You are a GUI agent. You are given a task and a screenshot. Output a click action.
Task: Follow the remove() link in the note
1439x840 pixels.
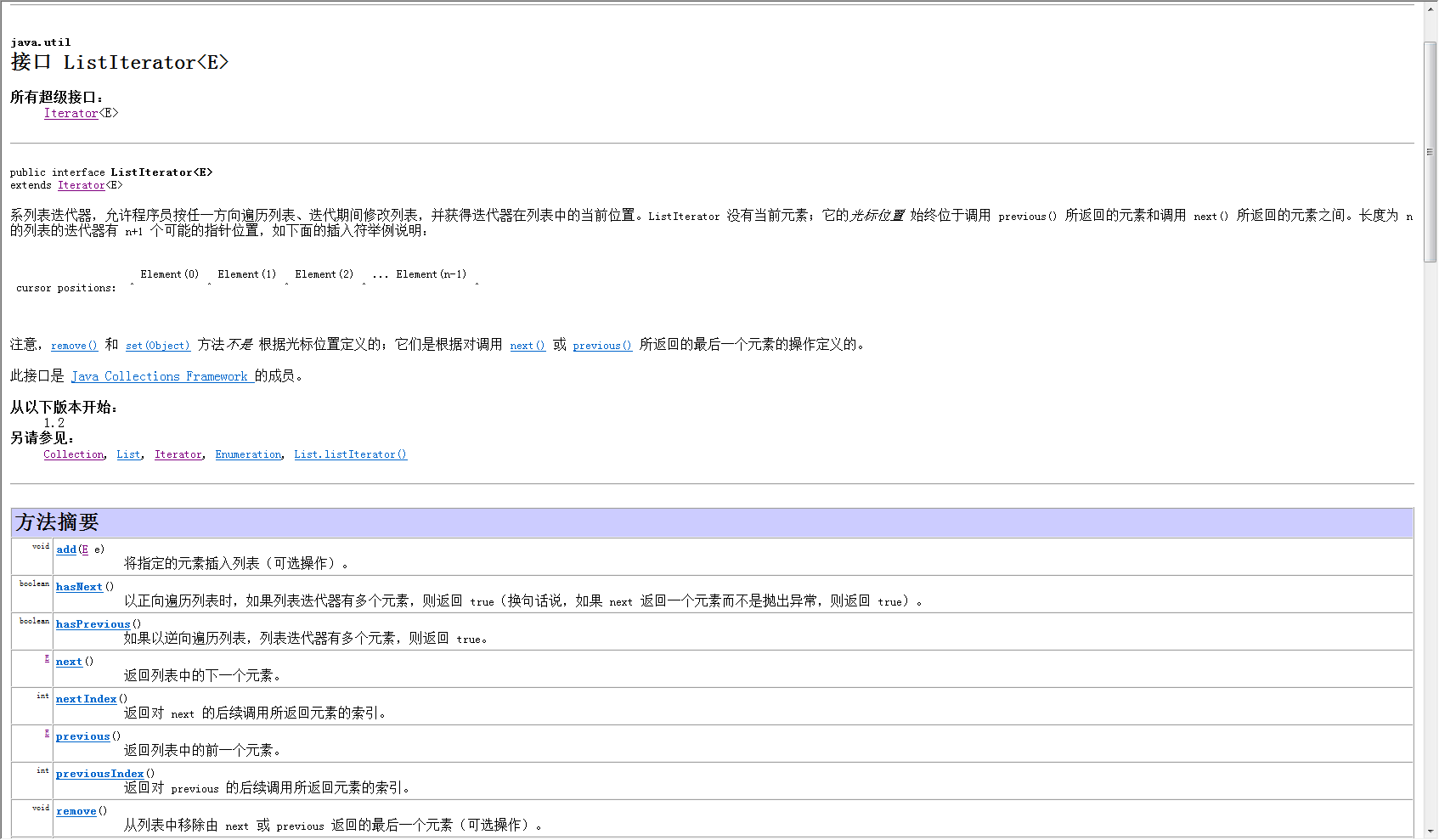(x=74, y=346)
